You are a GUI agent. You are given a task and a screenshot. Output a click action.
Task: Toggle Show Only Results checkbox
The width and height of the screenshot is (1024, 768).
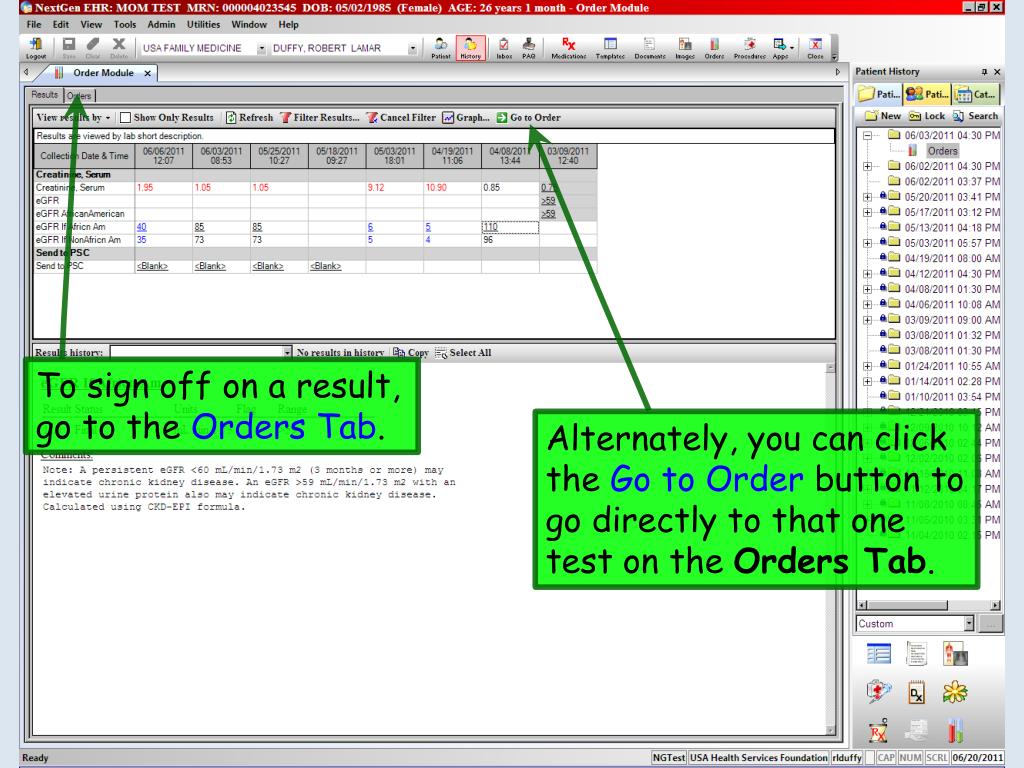click(125, 118)
